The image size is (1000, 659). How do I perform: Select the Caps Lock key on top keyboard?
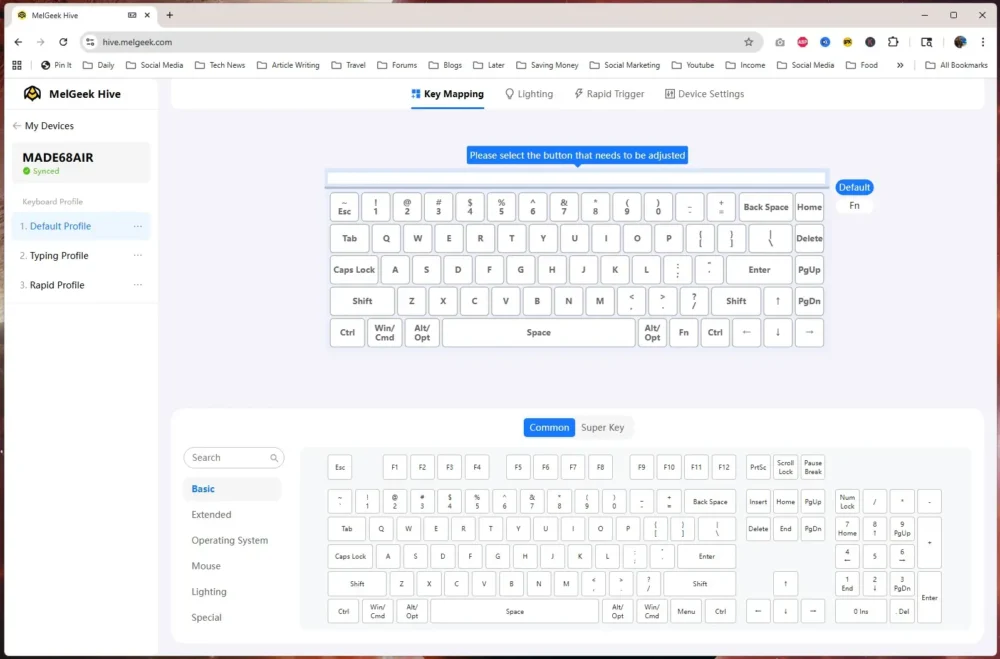pyautogui.click(x=354, y=270)
